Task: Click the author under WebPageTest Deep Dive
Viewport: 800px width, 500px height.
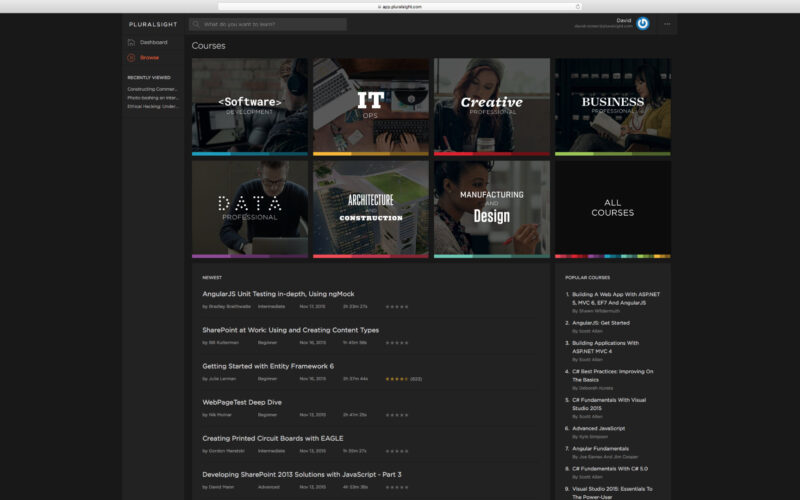Action: 217,415
